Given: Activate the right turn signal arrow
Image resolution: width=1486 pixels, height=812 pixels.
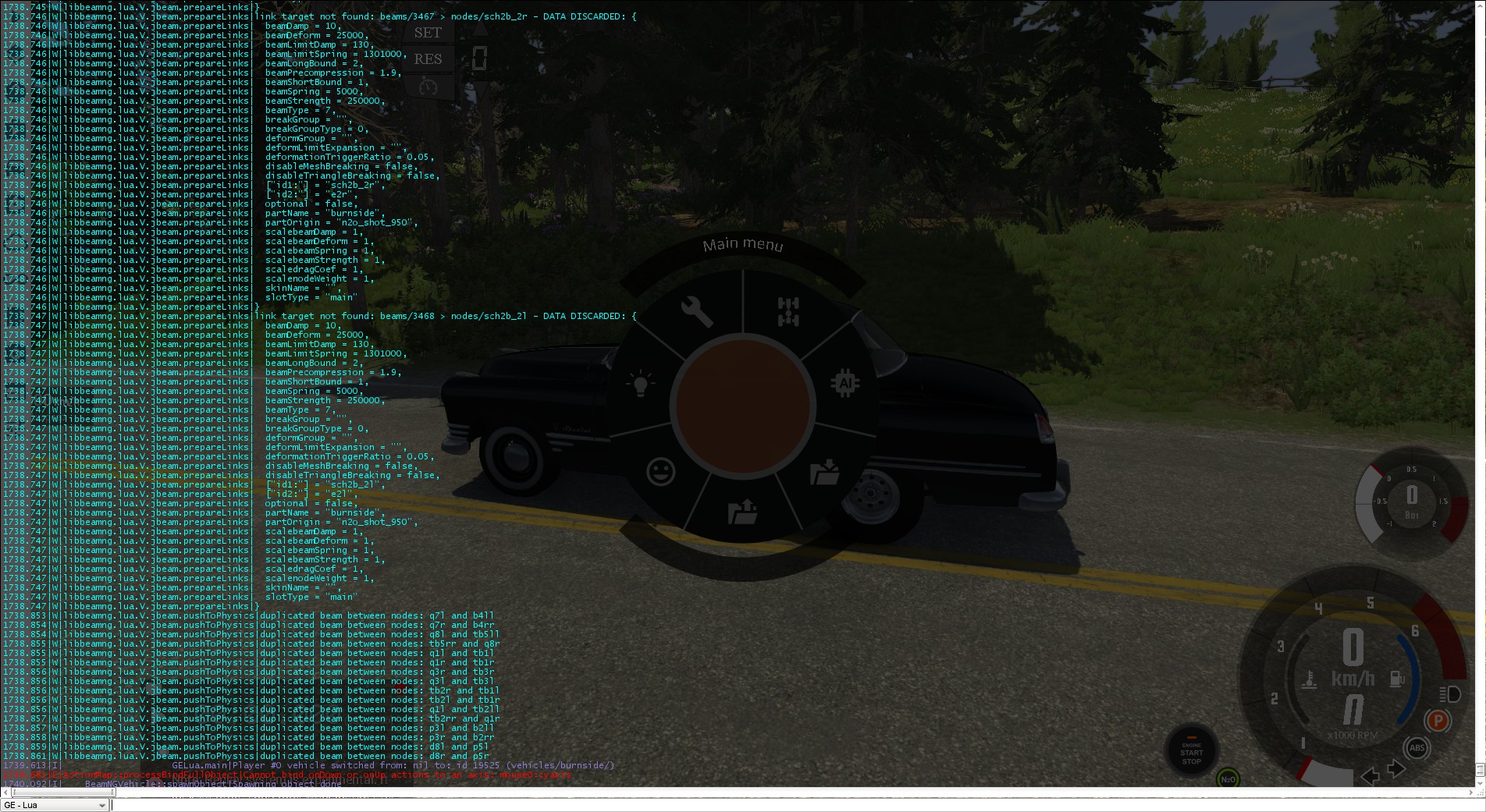Looking at the screenshot, I should [1396, 770].
